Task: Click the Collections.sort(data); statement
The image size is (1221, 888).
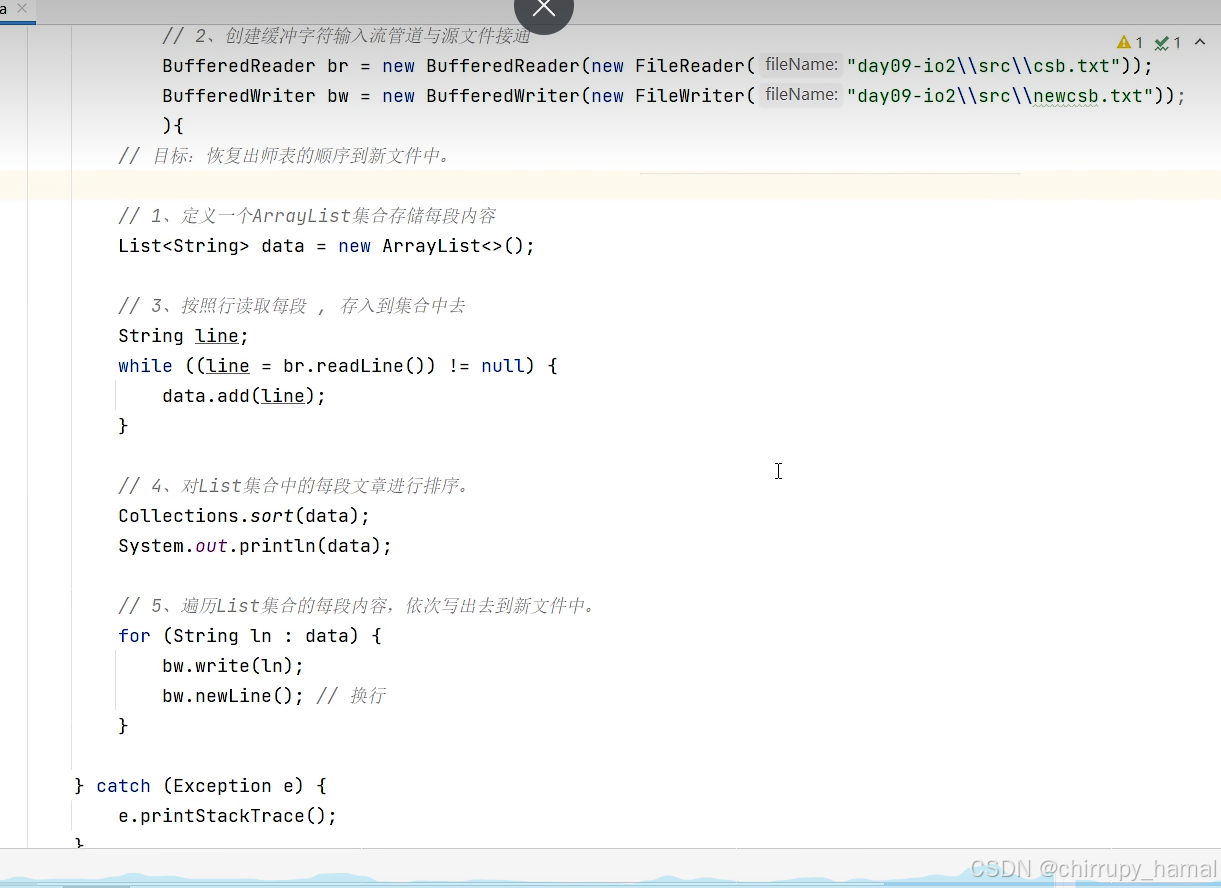Action: pos(244,516)
